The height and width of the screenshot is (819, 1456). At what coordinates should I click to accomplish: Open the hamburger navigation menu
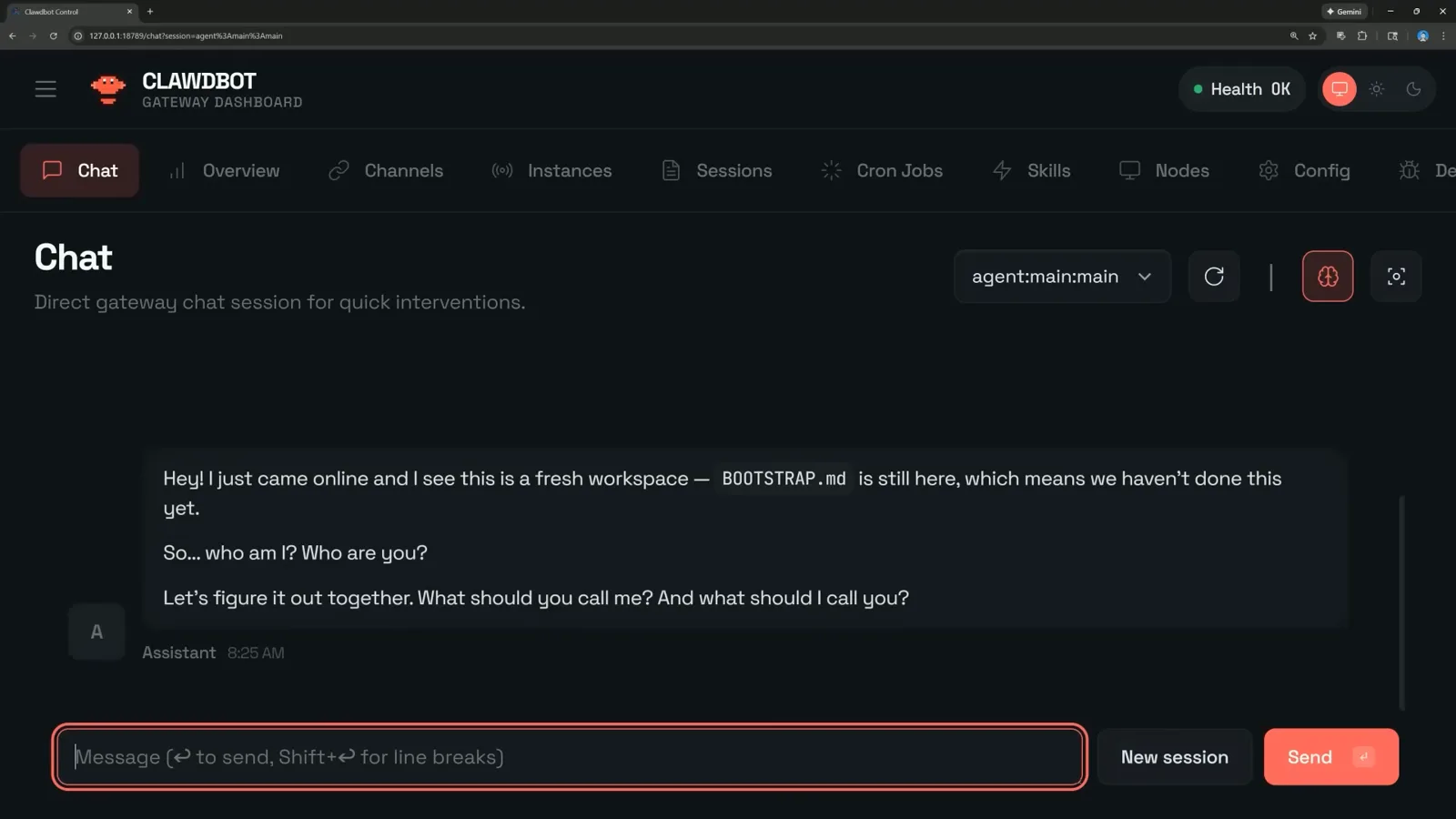tap(45, 89)
